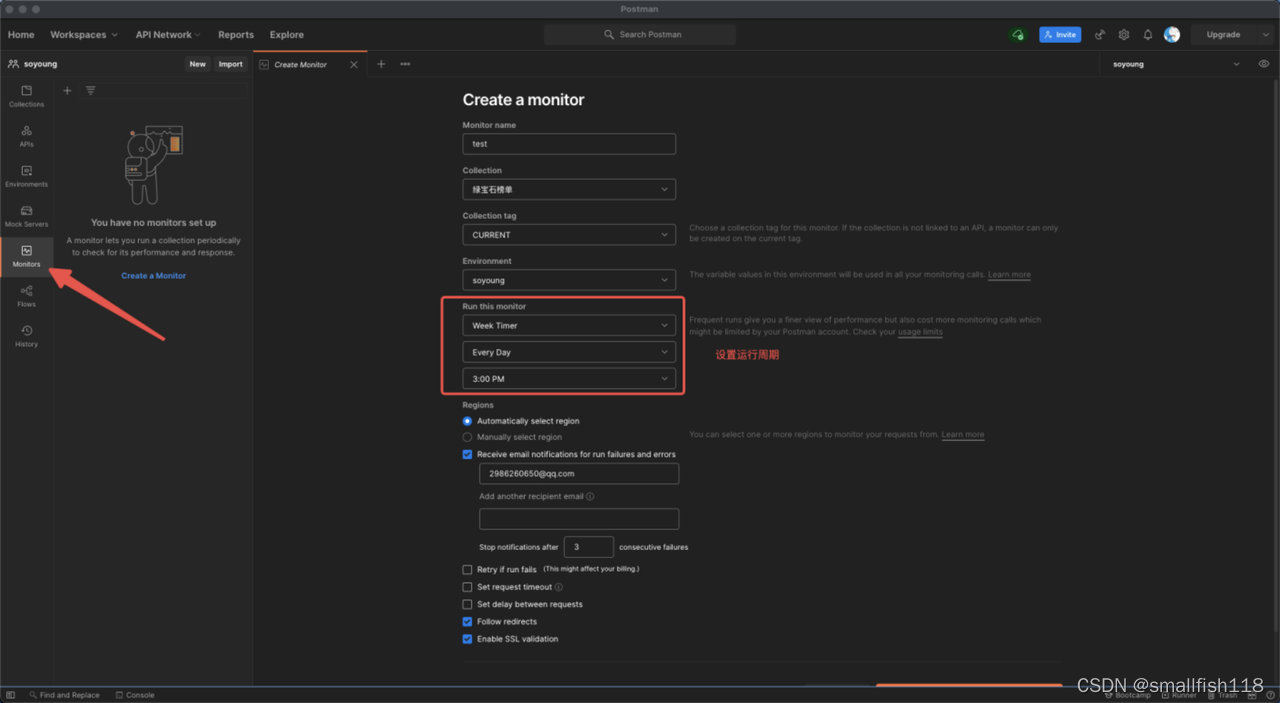Click the Monitor name field

point(569,144)
